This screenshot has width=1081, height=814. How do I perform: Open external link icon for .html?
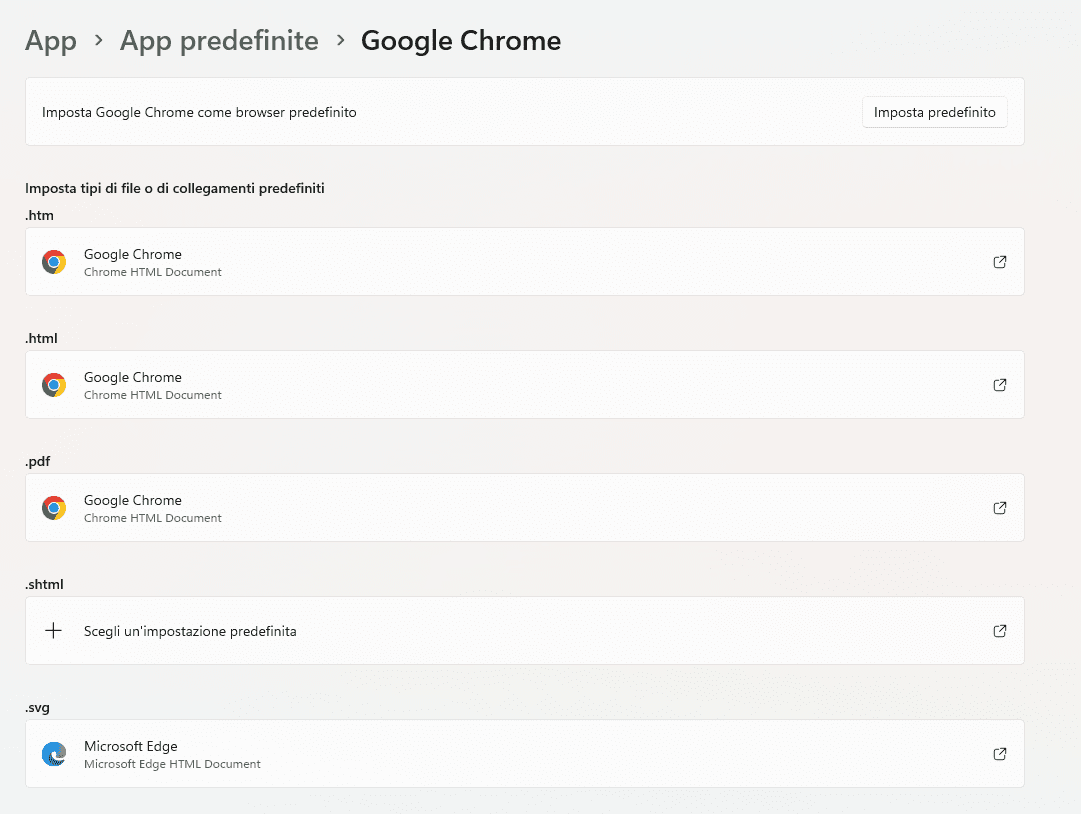coord(999,385)
